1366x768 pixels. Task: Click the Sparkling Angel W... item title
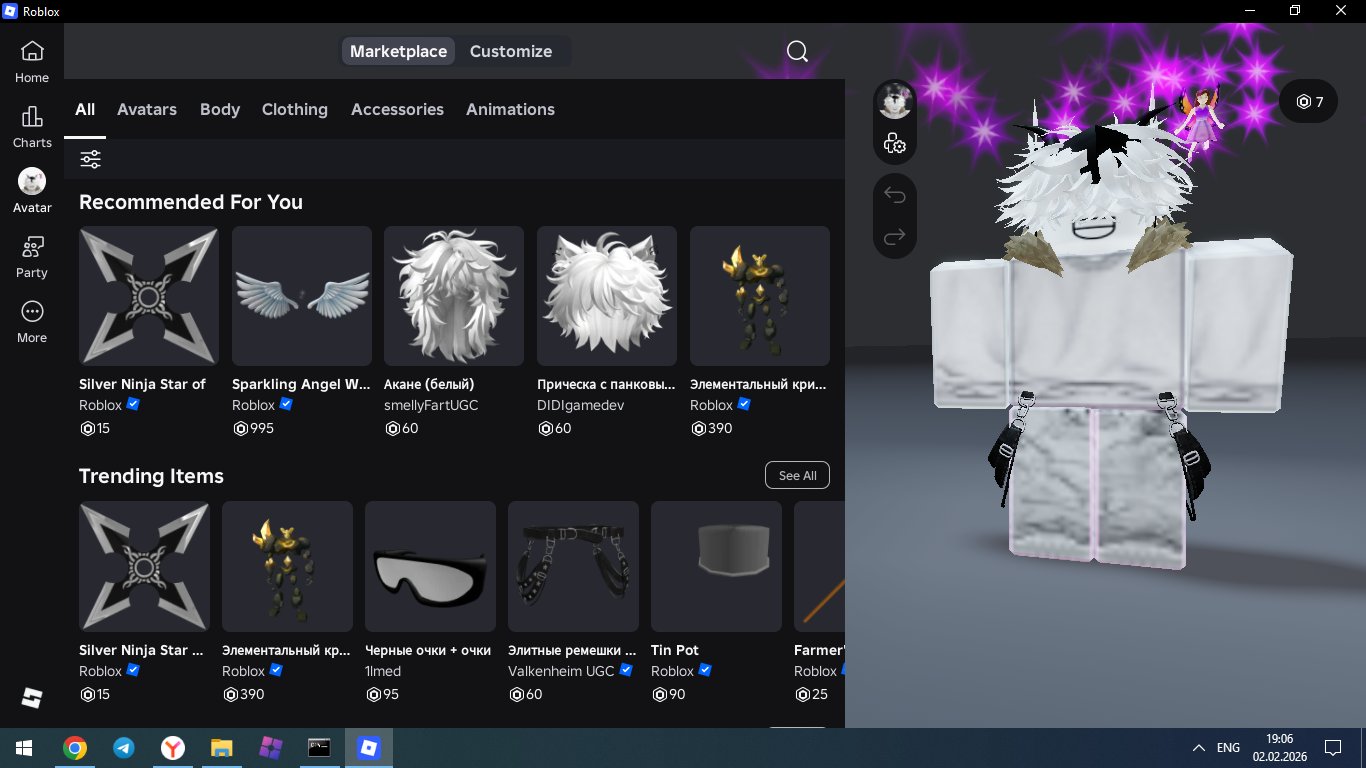coord(301,384)
